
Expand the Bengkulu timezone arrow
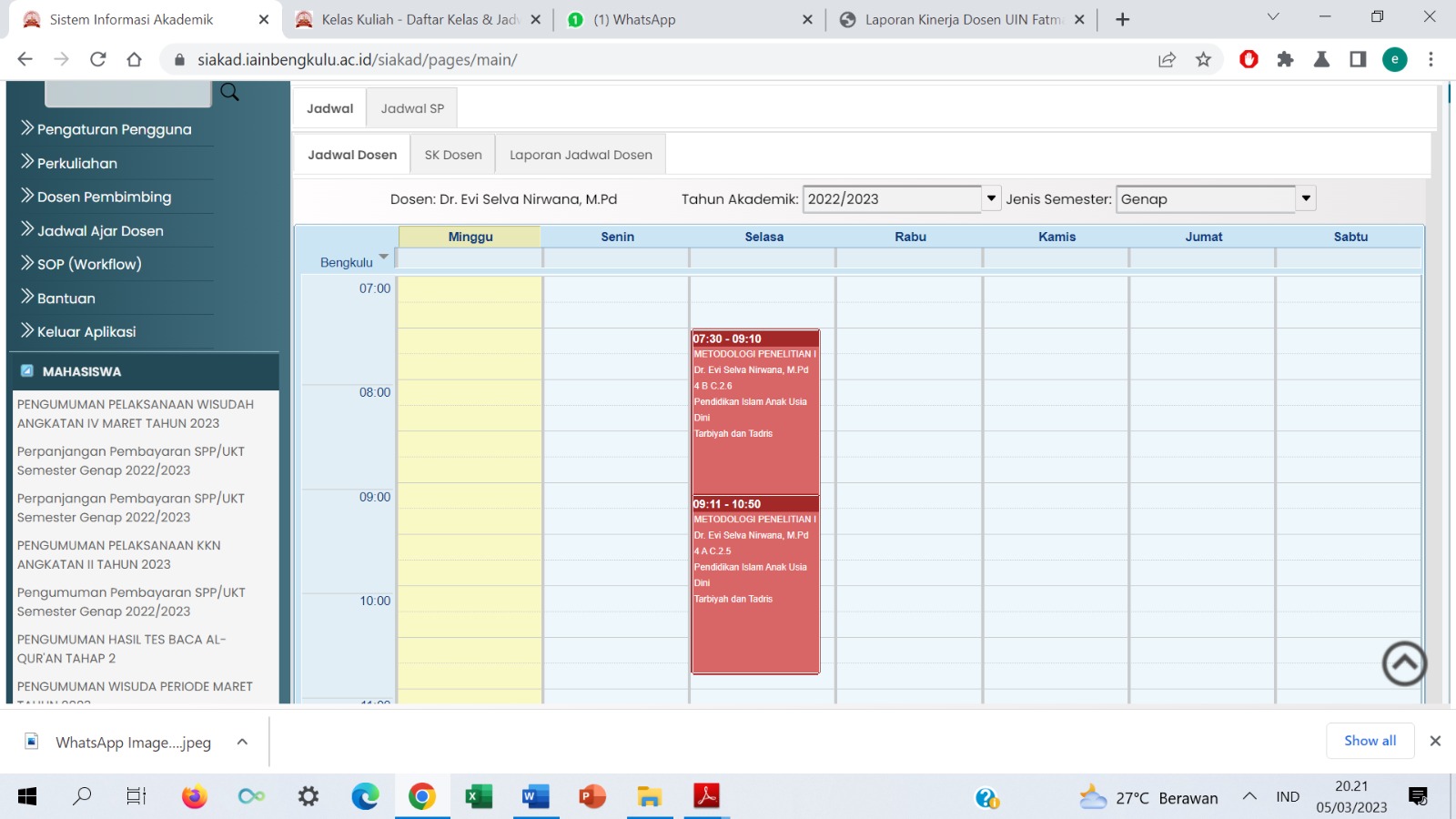pos(384,258)
